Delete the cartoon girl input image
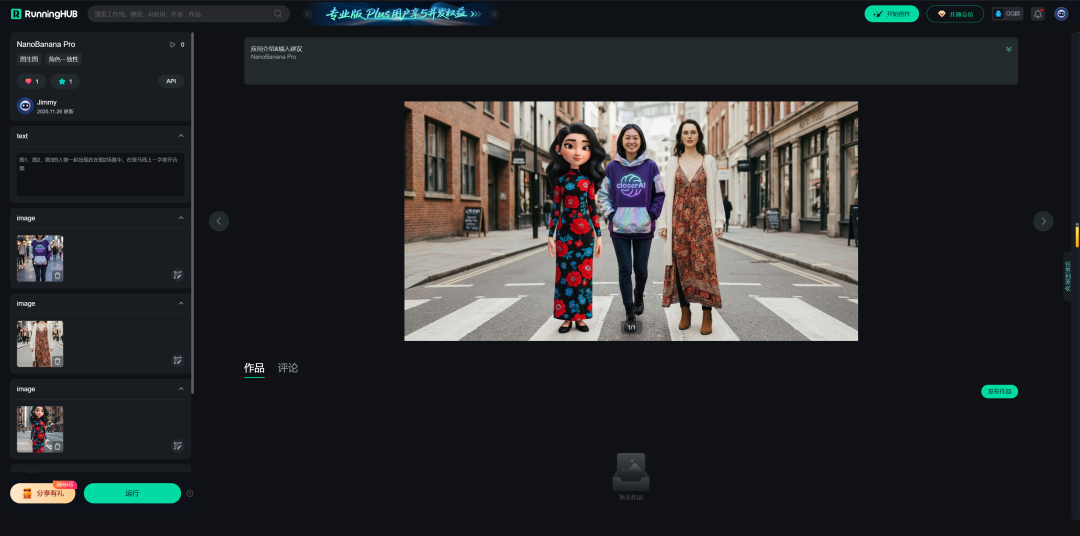The image size is (1080, 536). [57, 446]
